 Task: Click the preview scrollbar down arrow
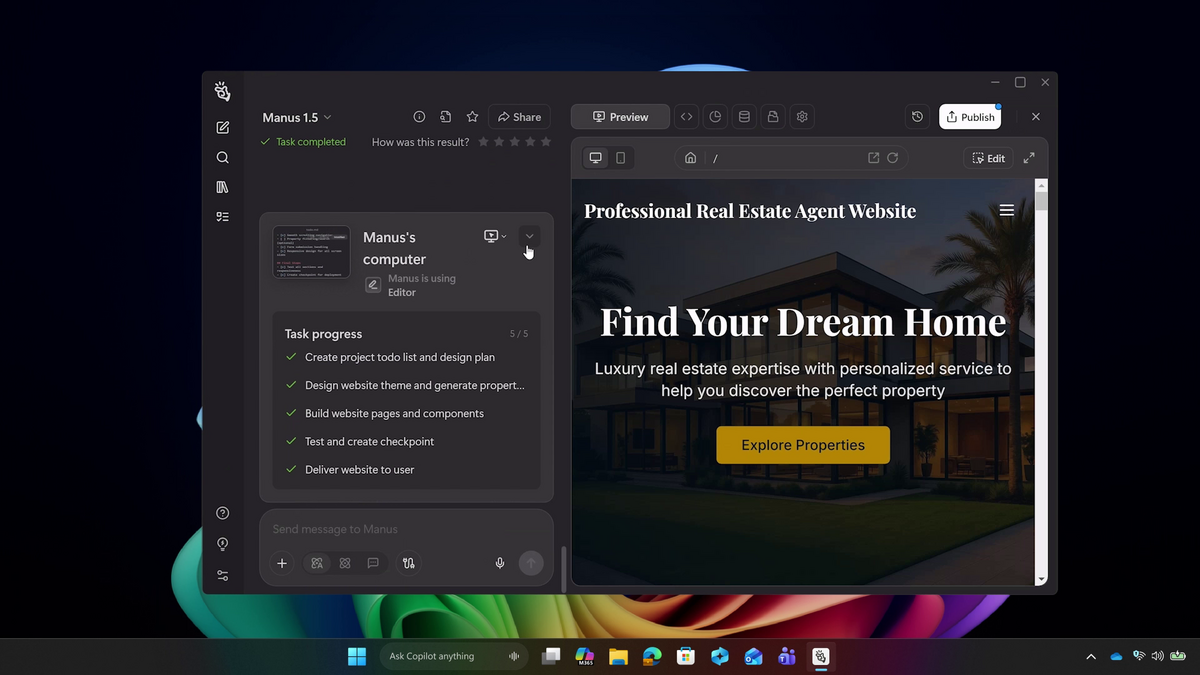click(x=1041, y=579)
